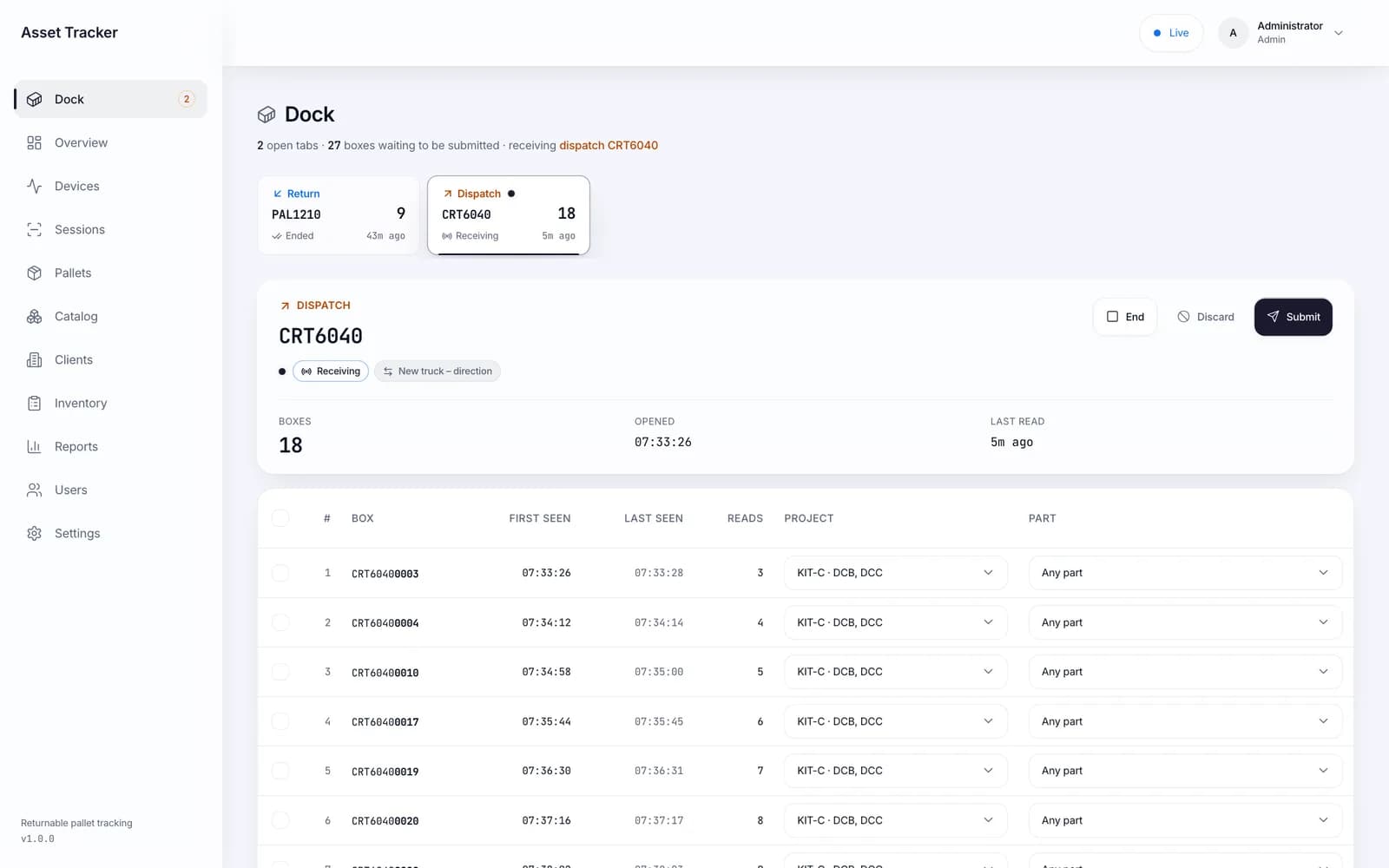Image resolution: width=1389 pixels, height=868 pixels.
Task: Click box ID CRT60400010
Action: pyautogui.click(x=385, y=673)
